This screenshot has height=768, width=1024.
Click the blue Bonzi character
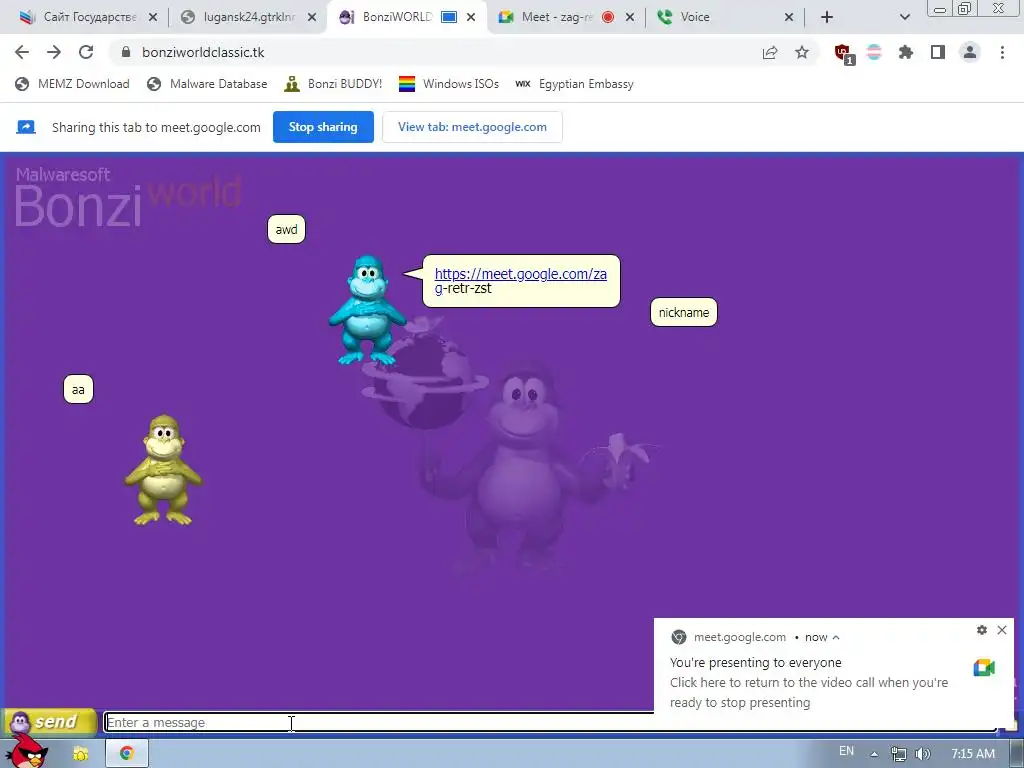tap(366, 310)
